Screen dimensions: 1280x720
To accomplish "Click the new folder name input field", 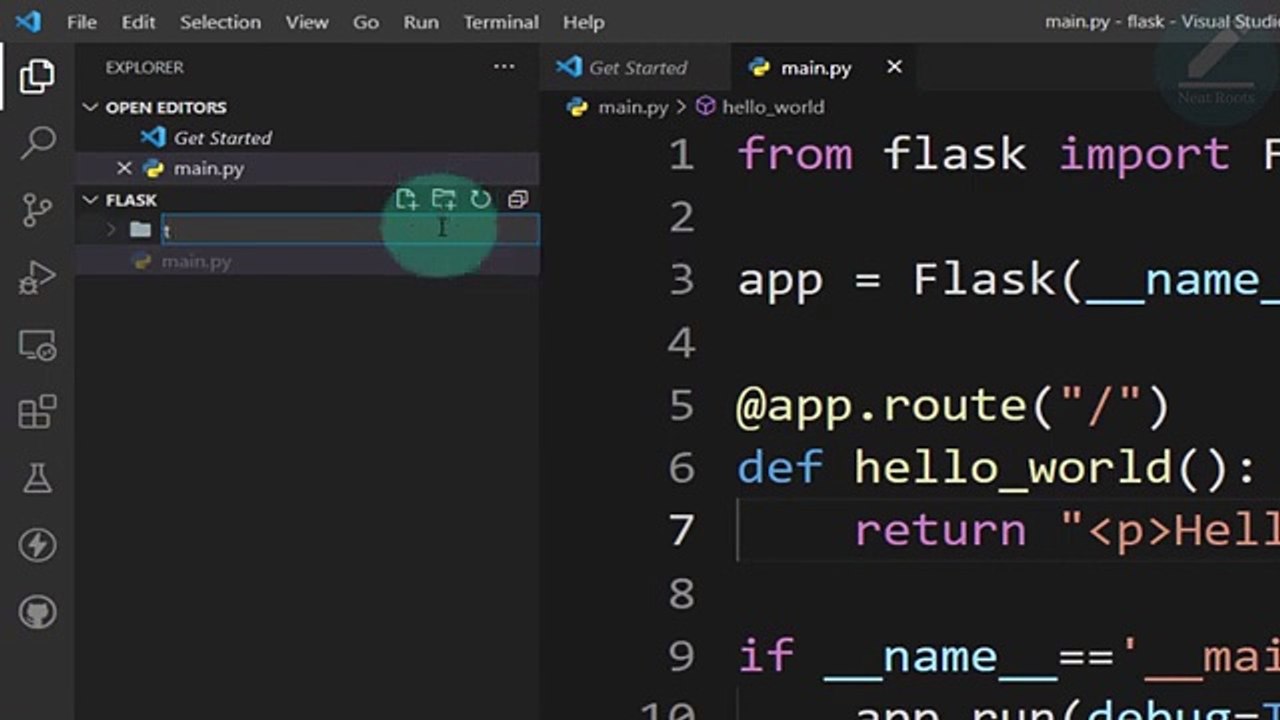I will tap(350, 231).
